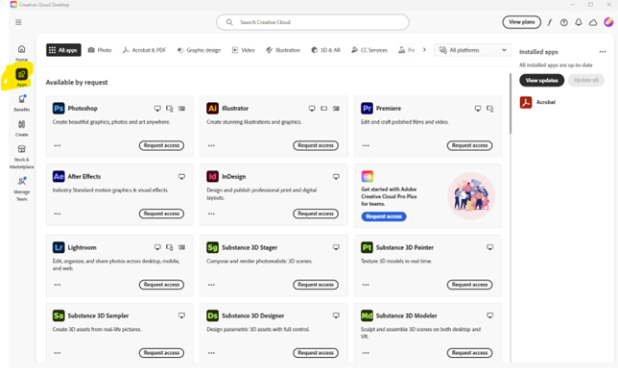Request access for Illustrator
The height and width of the screenshot is (369, 618).
click(316, 145)
